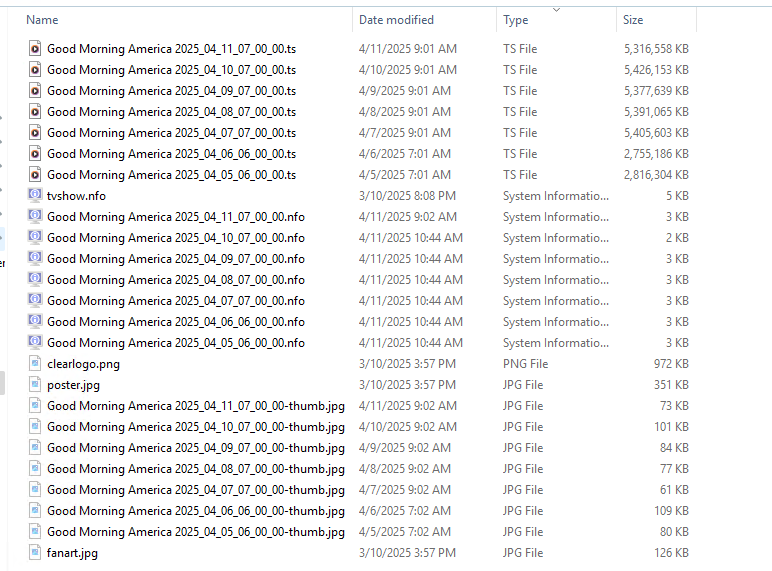Click the video icon of the 2025_04_11 .ts file
Image resolution: width=772 pixels, height=571 pixels.
pyautogui.click(x=35, y=49)
